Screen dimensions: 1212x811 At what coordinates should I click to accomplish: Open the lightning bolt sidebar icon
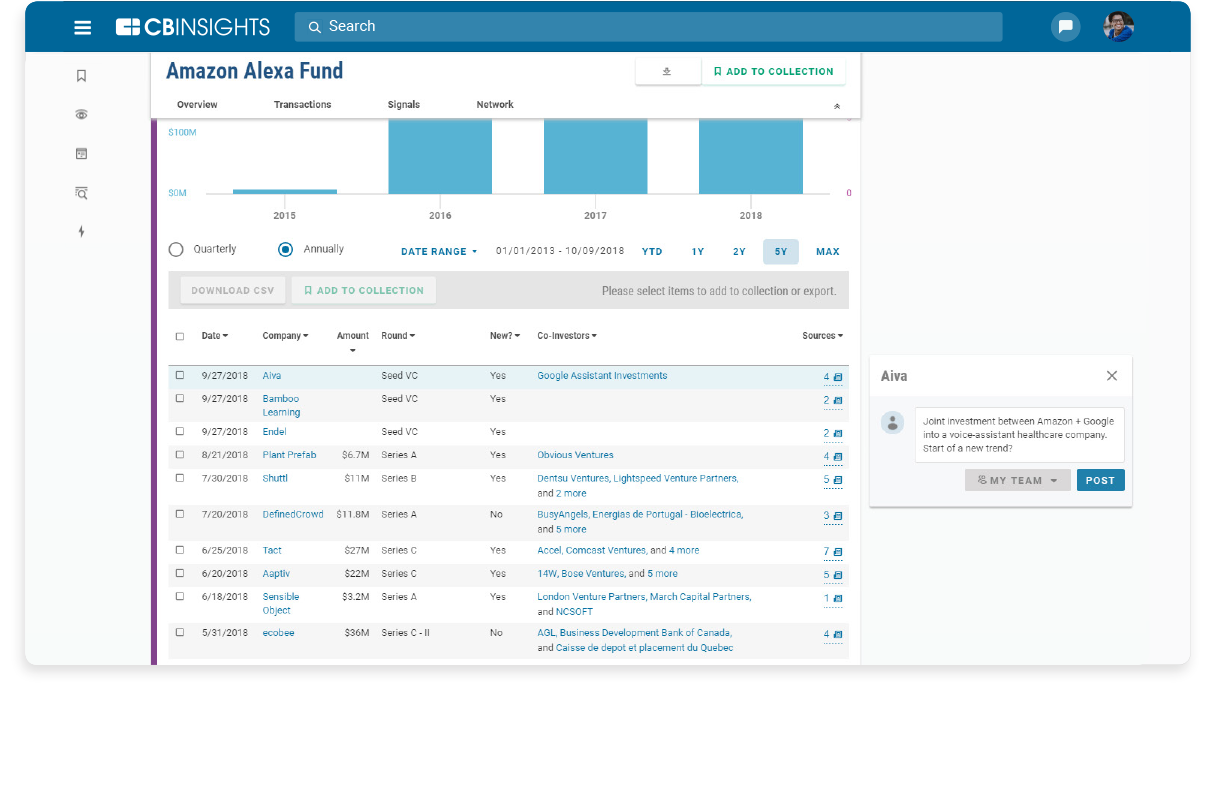coord(82,232)
